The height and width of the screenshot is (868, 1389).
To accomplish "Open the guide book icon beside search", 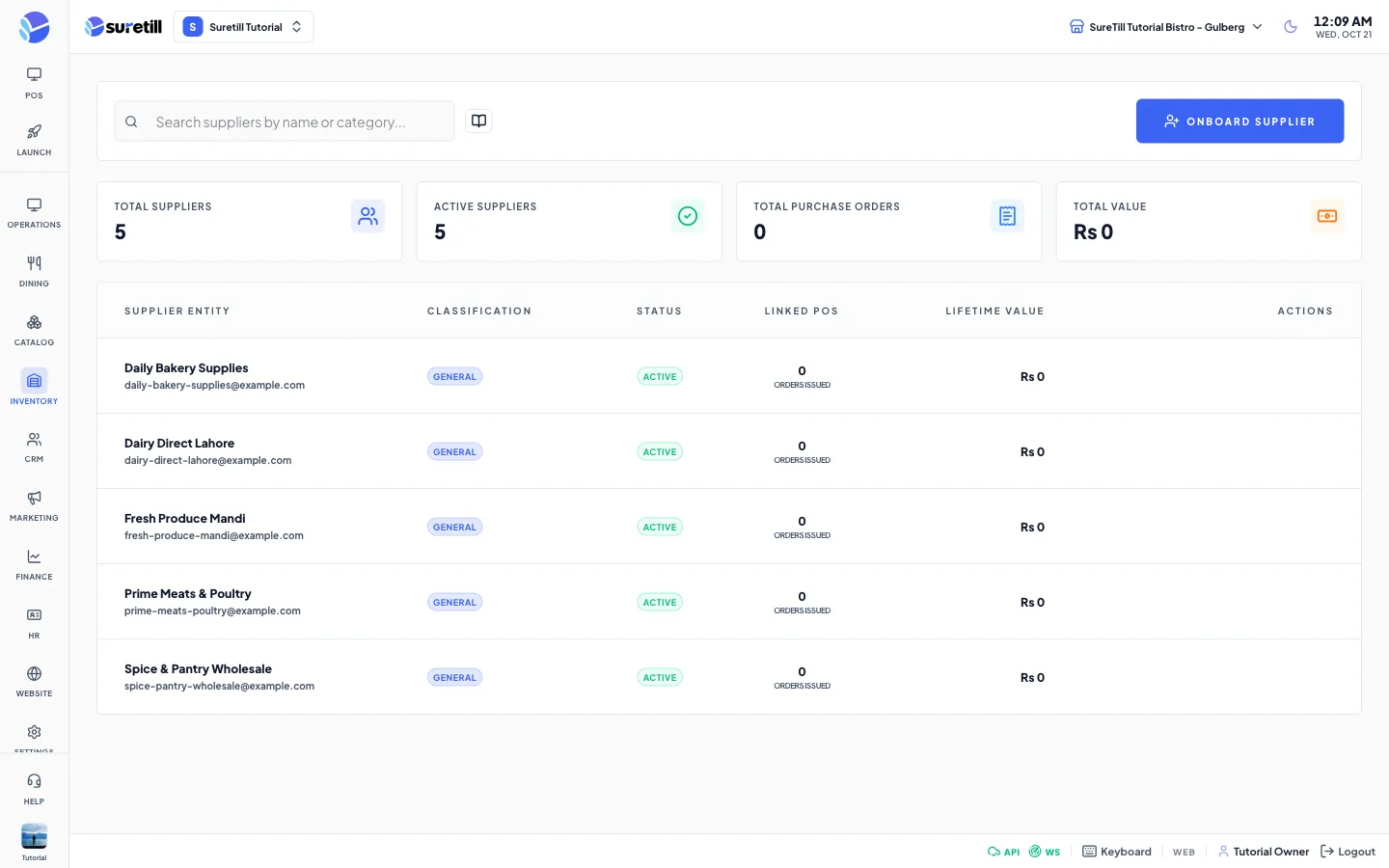I will (478, 121).
